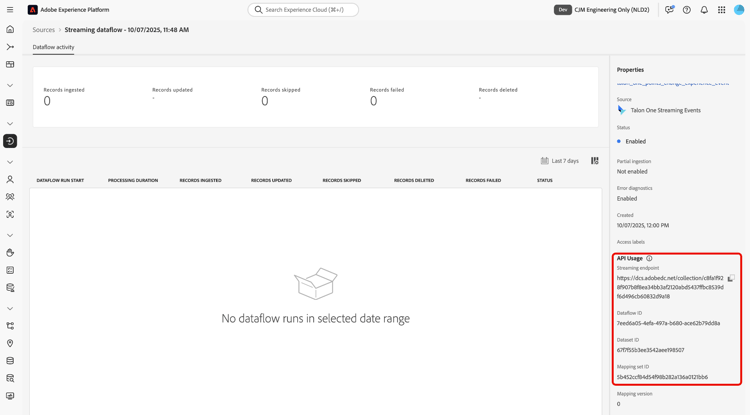Open the Dashboards icon below Workflows
Screen dimensions: 750x415
pos(10,65)
